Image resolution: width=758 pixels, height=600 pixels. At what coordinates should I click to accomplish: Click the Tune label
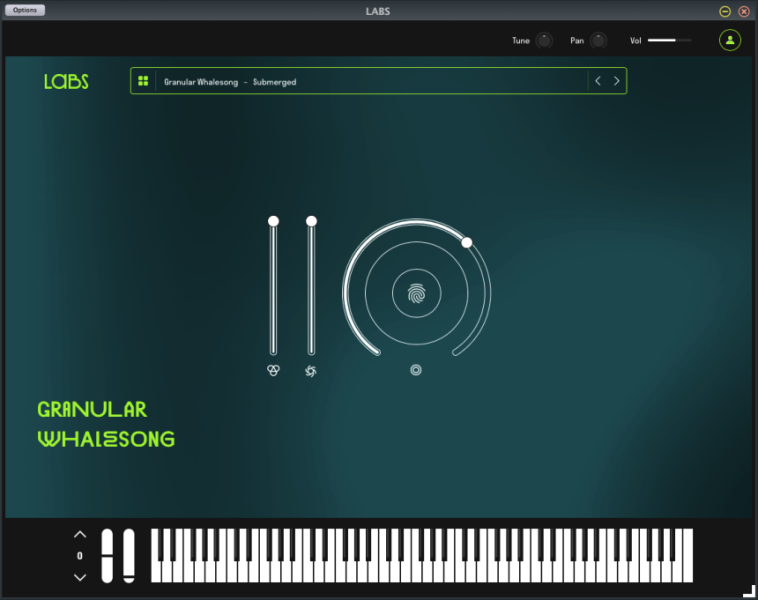[x=521, y=41]
